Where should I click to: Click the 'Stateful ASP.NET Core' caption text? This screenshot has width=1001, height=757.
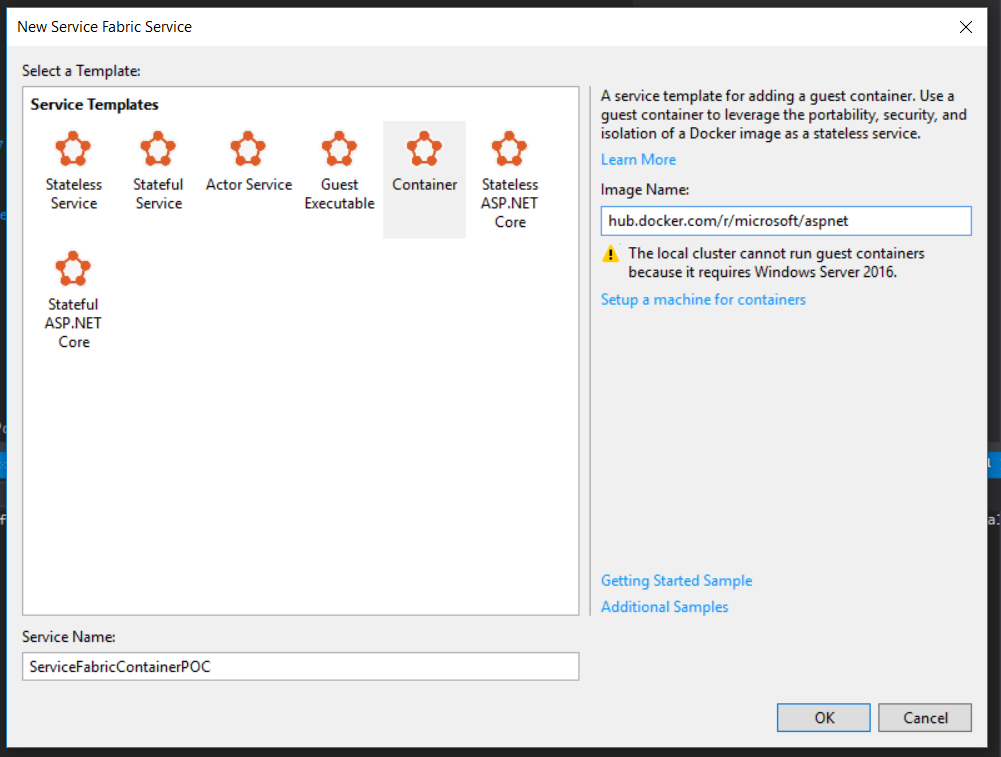point(73,323)
